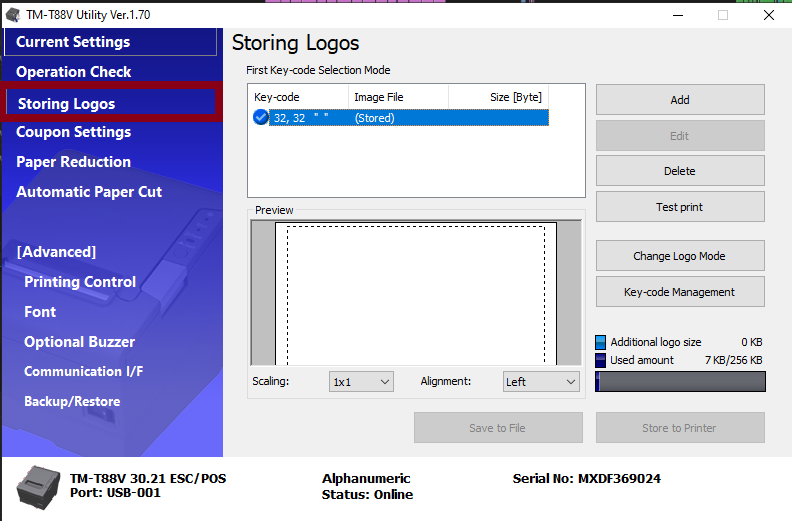This screenshot has height=521, width=800.
Task: Click the dark blue Used amount swatch
Action: (601, 360)
